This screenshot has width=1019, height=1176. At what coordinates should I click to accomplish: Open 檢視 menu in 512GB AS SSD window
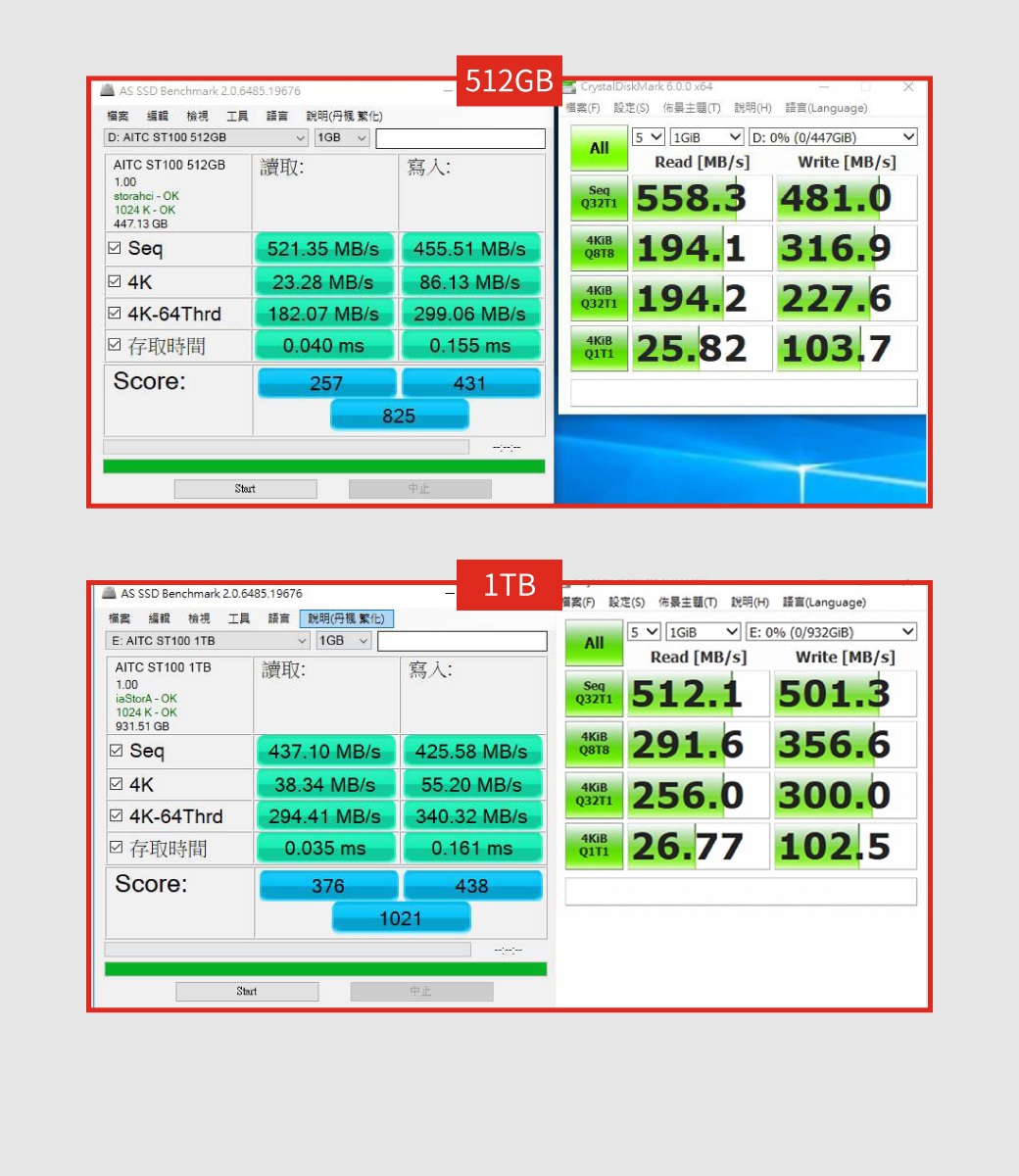(x=198, y=116)
